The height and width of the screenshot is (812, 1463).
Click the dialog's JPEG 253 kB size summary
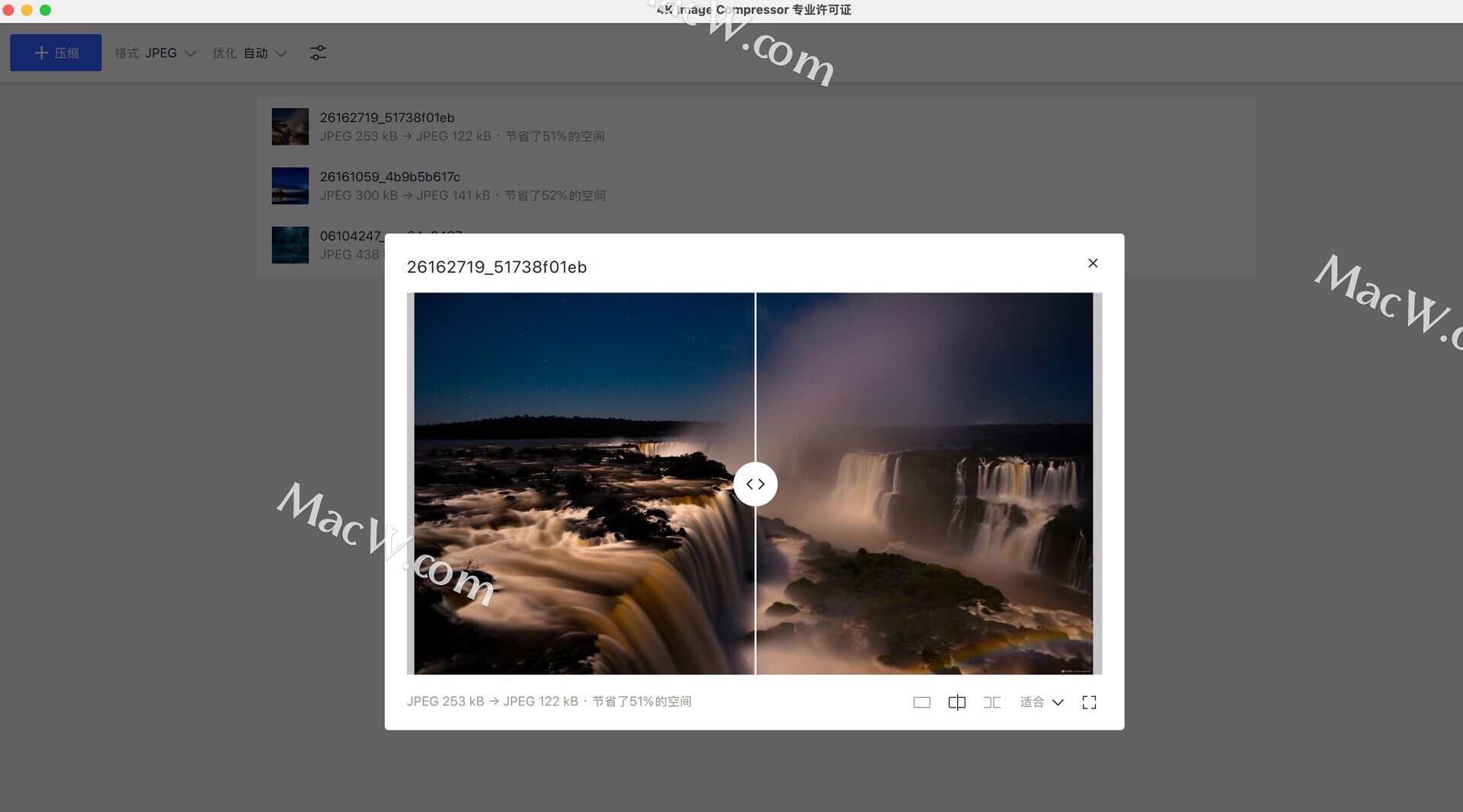click(x=549, y=702)
